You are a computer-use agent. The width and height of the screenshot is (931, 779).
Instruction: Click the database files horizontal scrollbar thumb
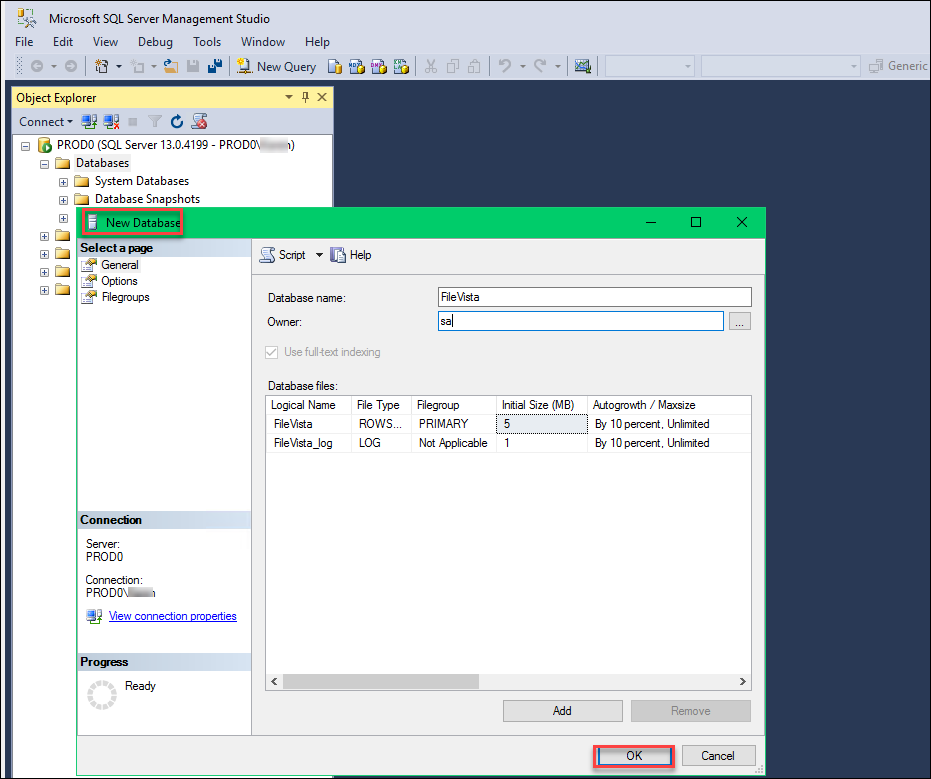(381, 682)
